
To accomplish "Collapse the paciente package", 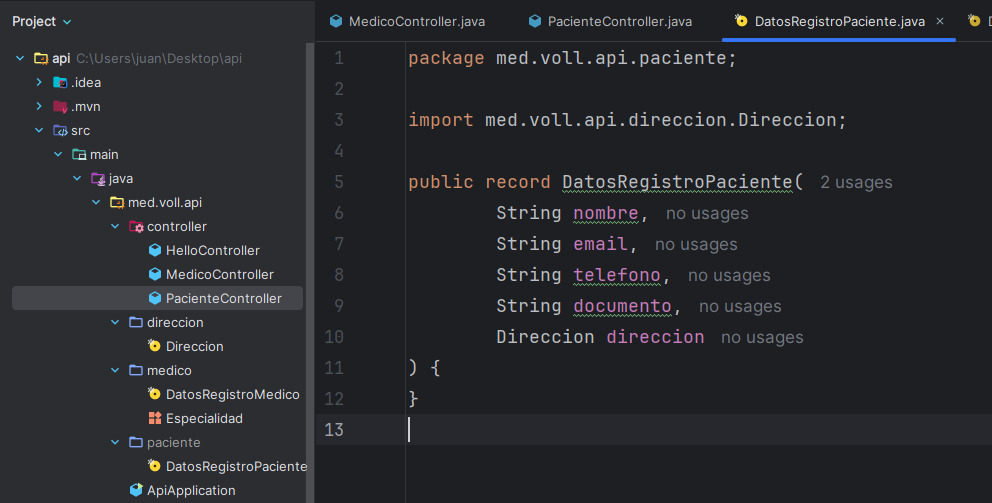I will click(115, 442).
